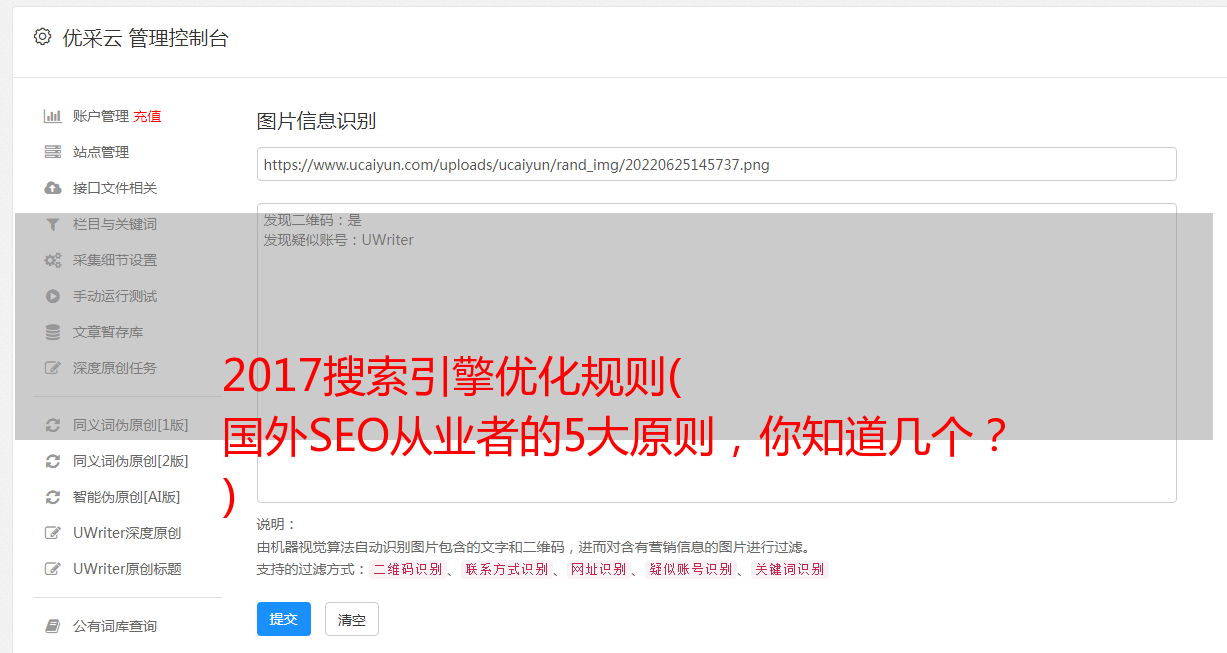This screenshot has width=1227, height=653.
Task: Click the recognition result text area
Action: 716,352
